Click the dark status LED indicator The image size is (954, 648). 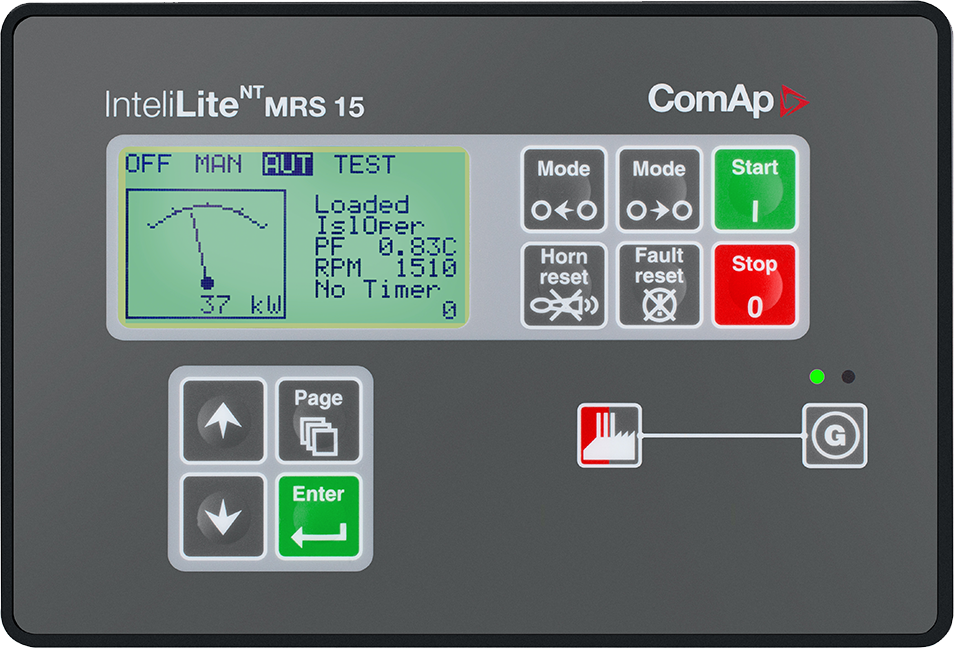(848, 378)
